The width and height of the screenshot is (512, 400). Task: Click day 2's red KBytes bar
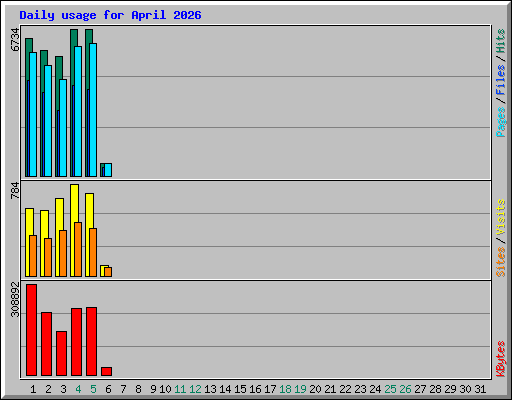[47, 344]
